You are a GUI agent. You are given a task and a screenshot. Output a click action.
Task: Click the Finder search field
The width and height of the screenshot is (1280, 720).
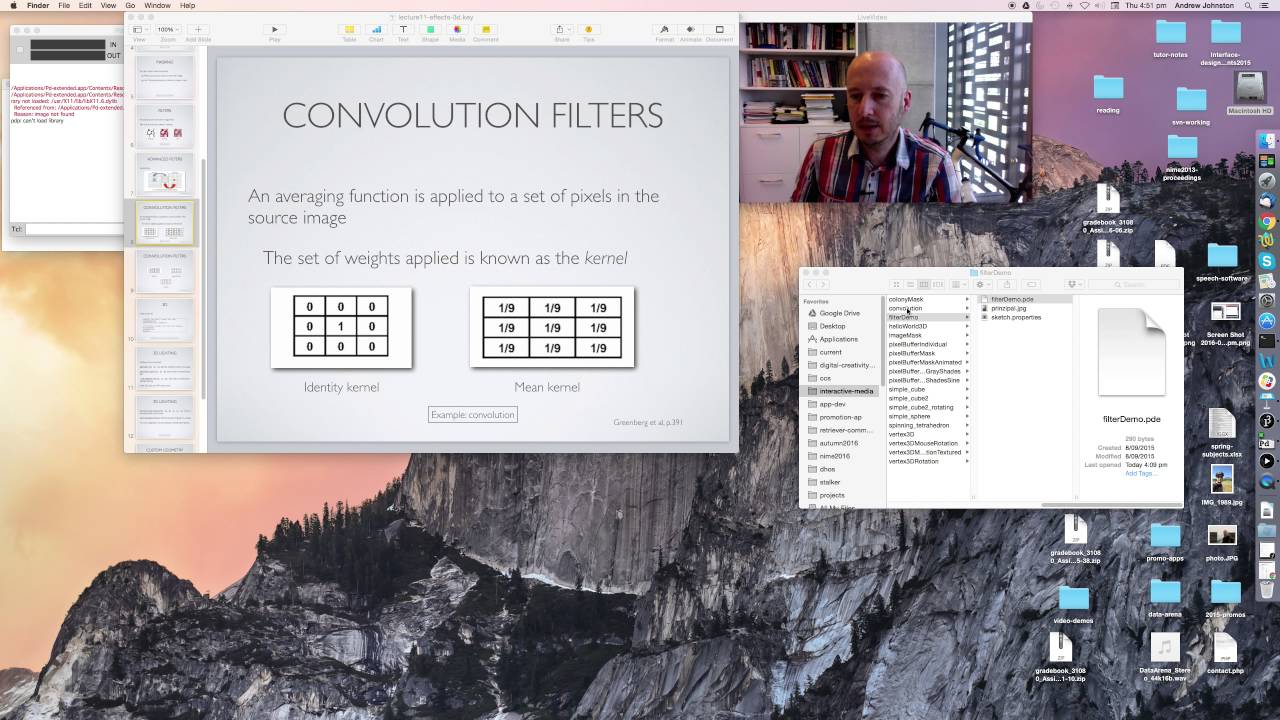point(1133,284)
